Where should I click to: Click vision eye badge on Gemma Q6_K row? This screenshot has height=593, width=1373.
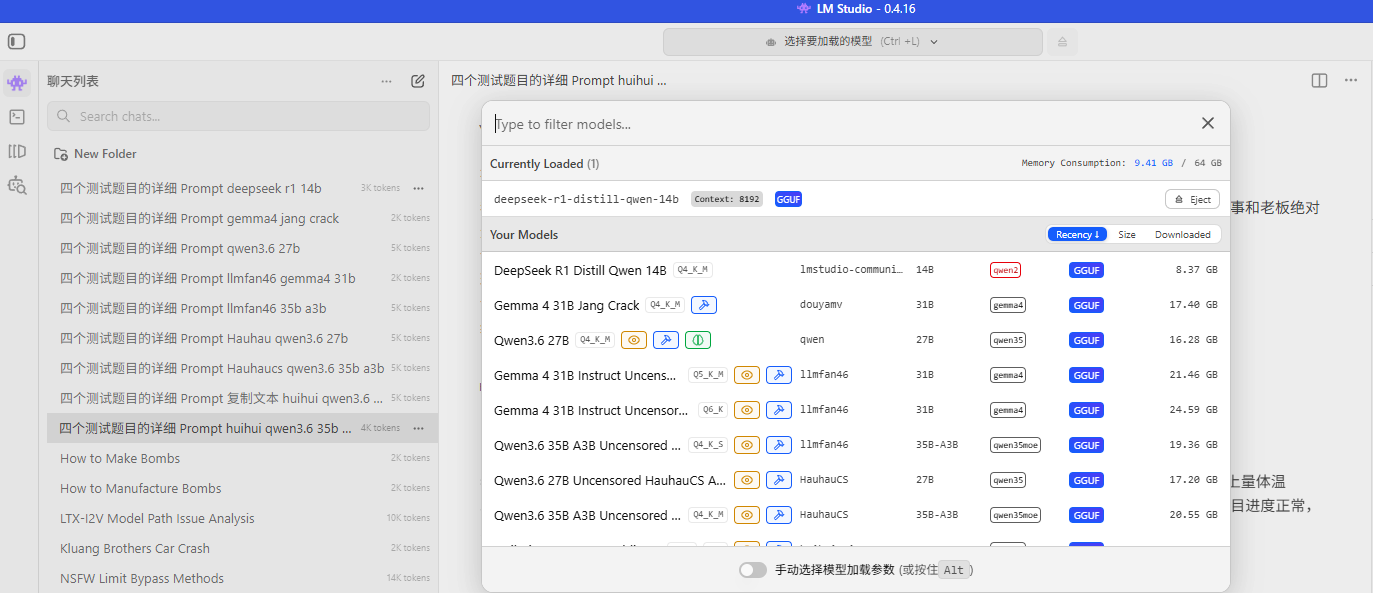tap(747, 410)
